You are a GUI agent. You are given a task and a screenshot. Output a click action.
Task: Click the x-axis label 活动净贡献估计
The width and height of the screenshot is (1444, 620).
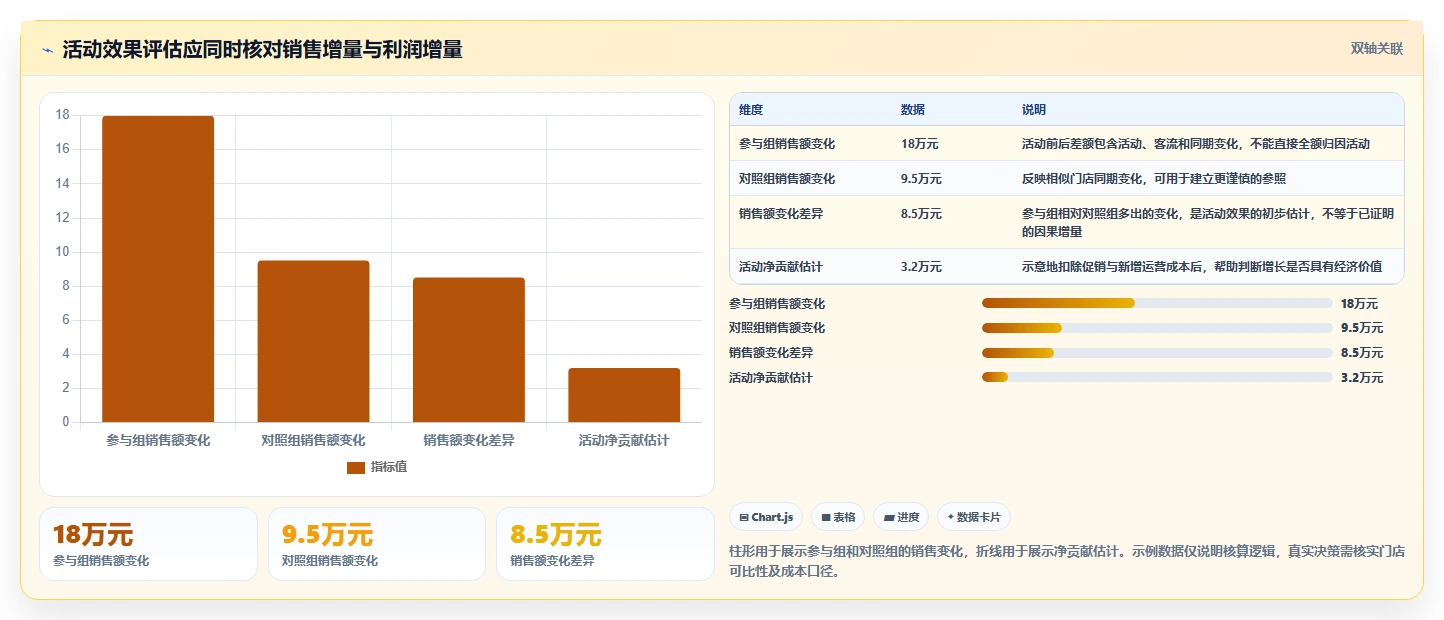tap(624, 440)
